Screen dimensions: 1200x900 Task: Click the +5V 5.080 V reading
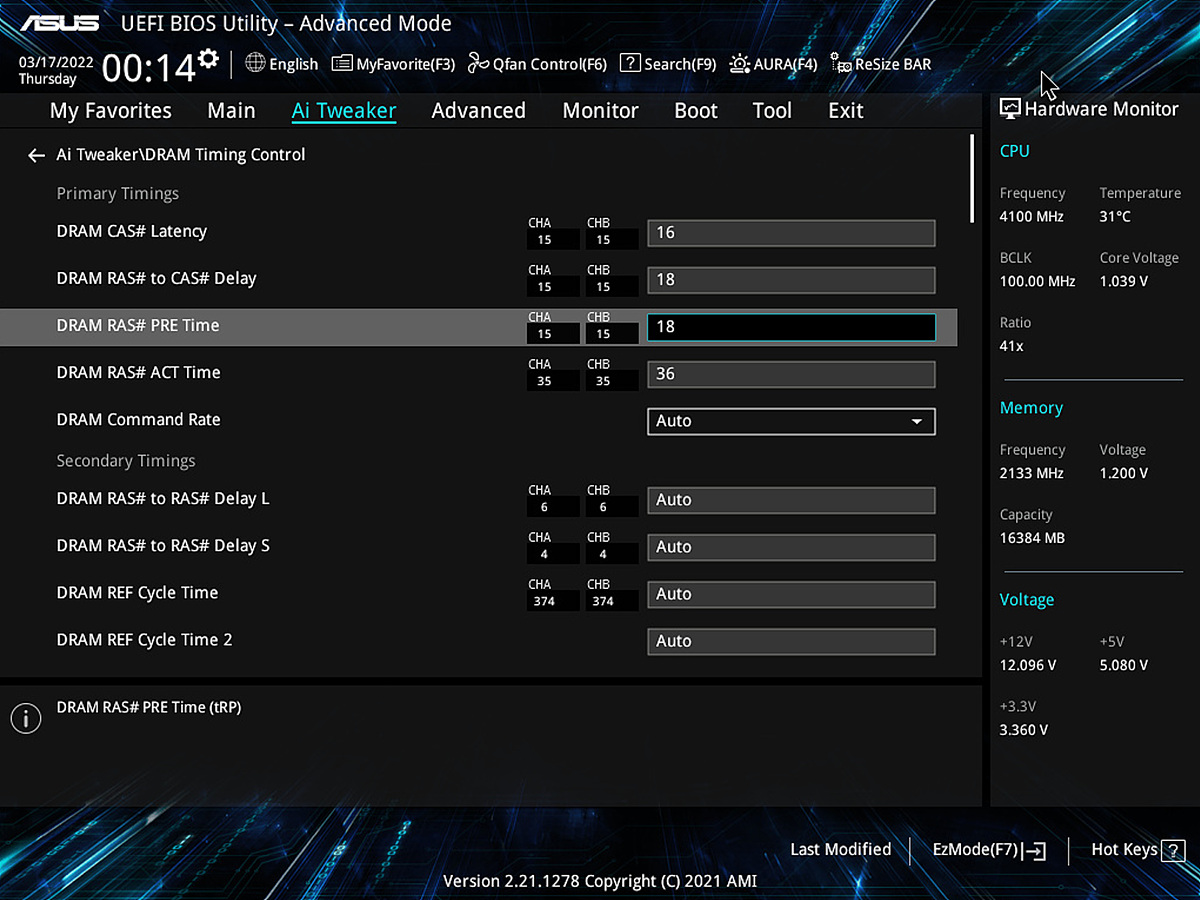point(1124,665)
